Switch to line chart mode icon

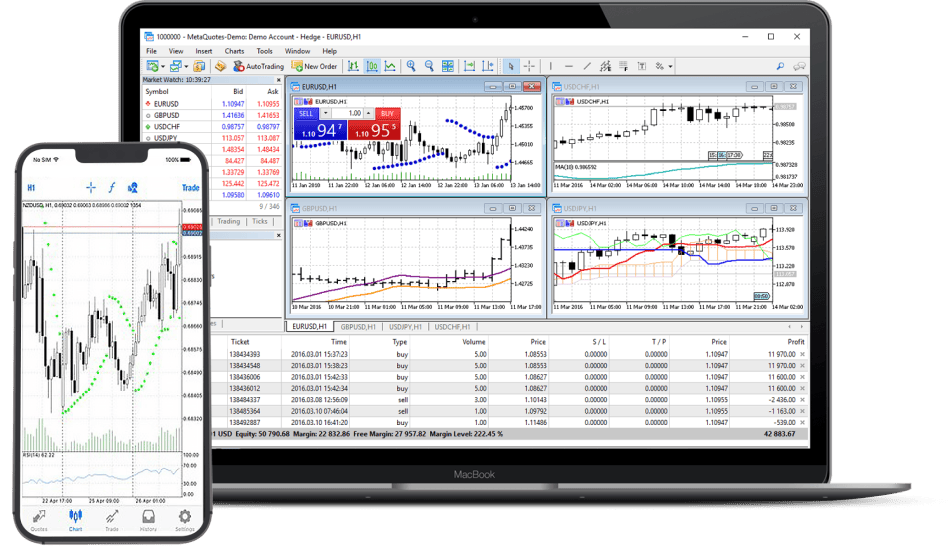[390, 66]
